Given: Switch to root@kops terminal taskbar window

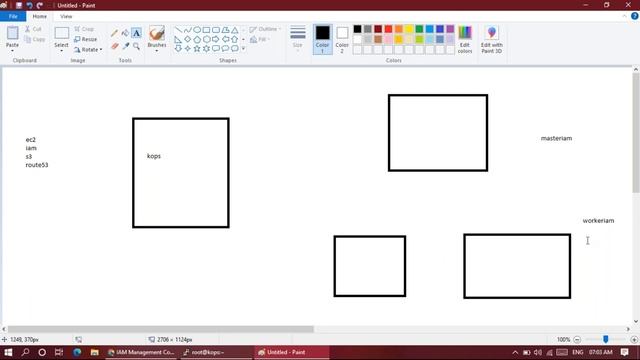Looking at the screenshot, I should [x=216, y=352].
